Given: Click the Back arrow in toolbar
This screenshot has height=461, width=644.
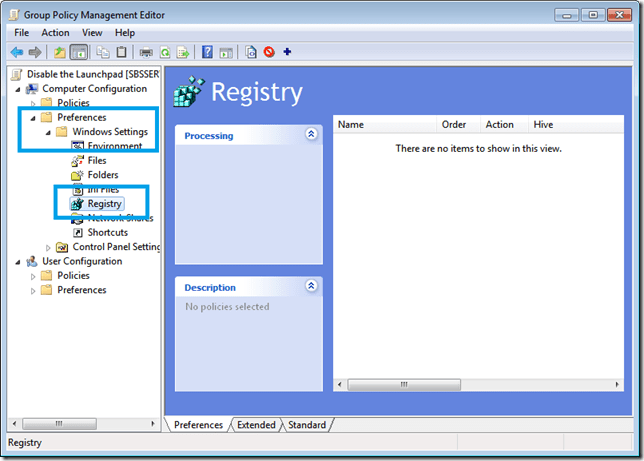Looking at the screenshot, I should 17,52.
